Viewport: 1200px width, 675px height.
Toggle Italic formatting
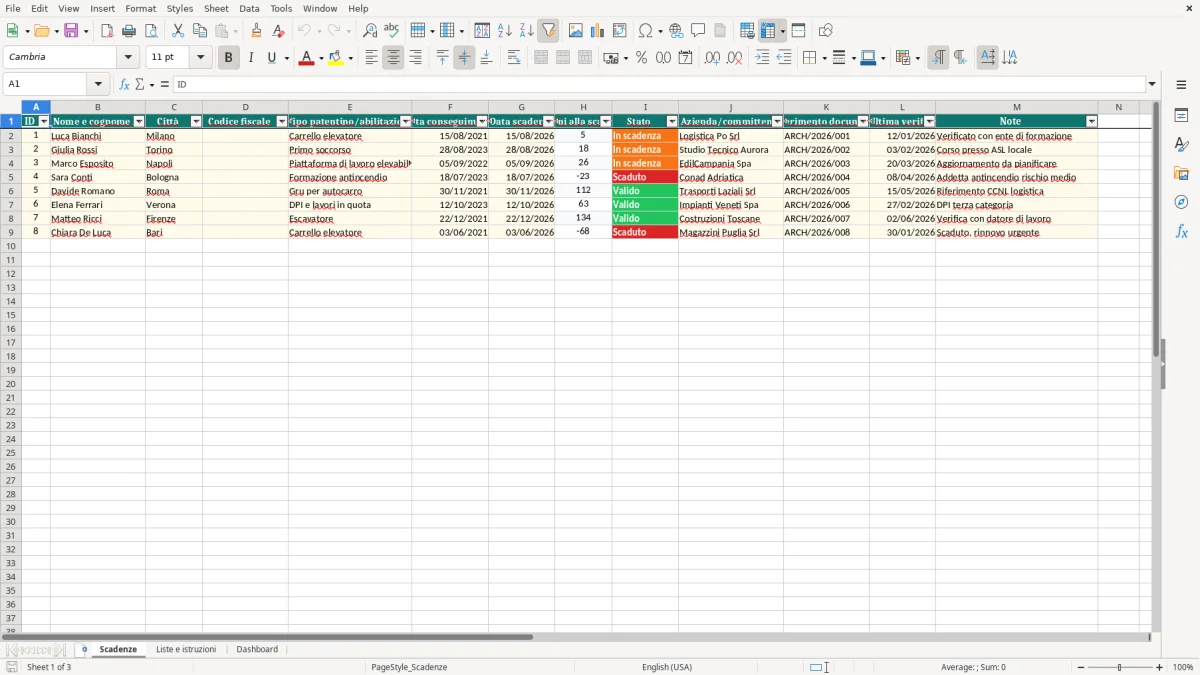click(x=250, y=58)
